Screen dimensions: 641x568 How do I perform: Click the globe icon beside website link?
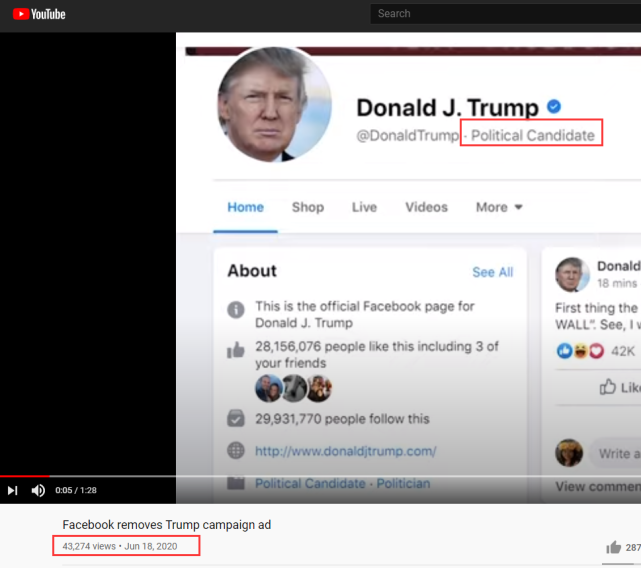pyautogui.click(x=236, y=451)
